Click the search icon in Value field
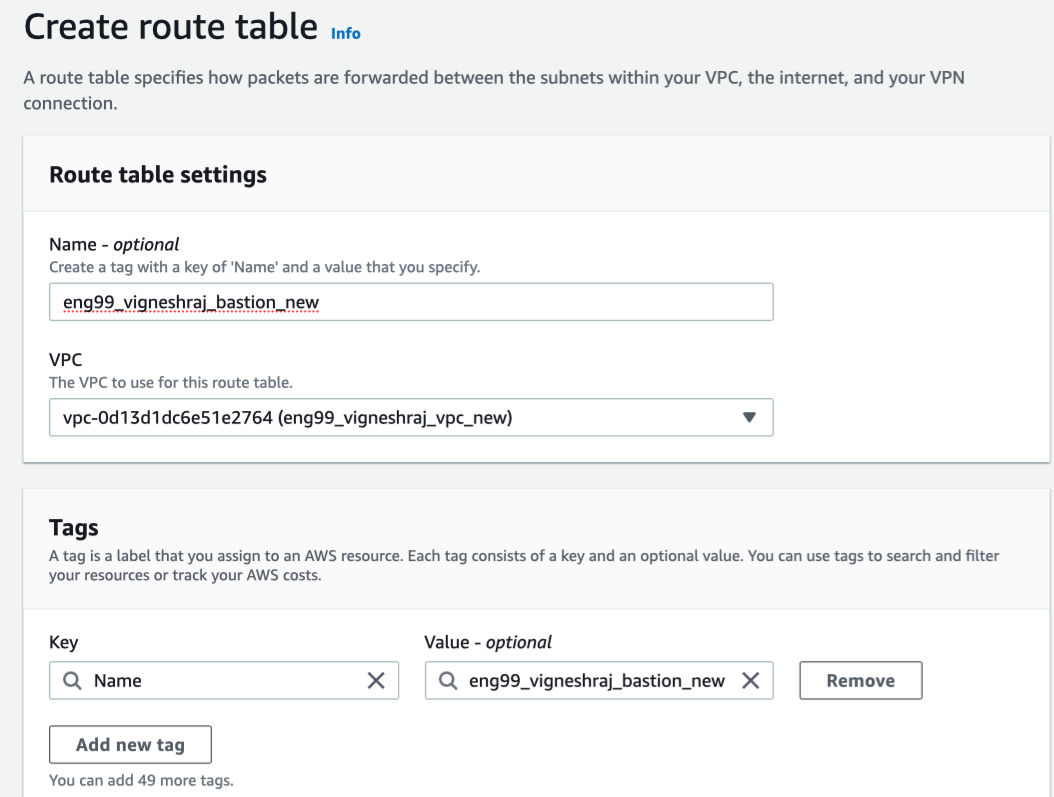The height and width of the screenshot is (797, 1054). pyautogui.click(x=447, y=681)
